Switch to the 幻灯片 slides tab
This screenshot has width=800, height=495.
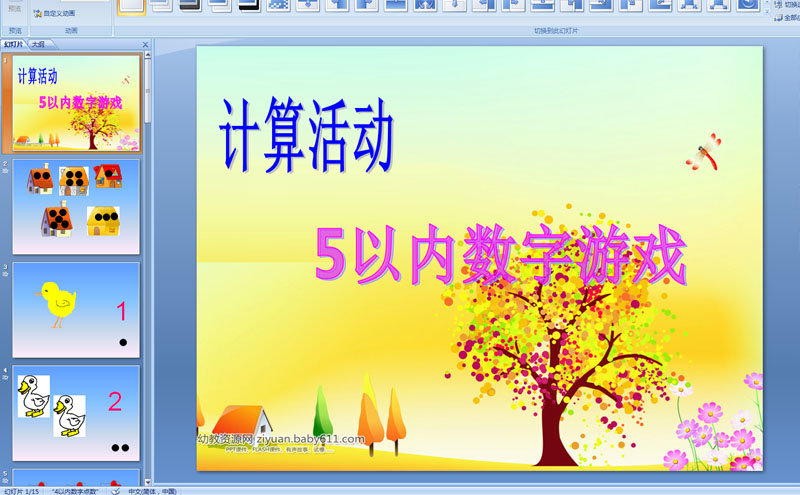[14, 44]
